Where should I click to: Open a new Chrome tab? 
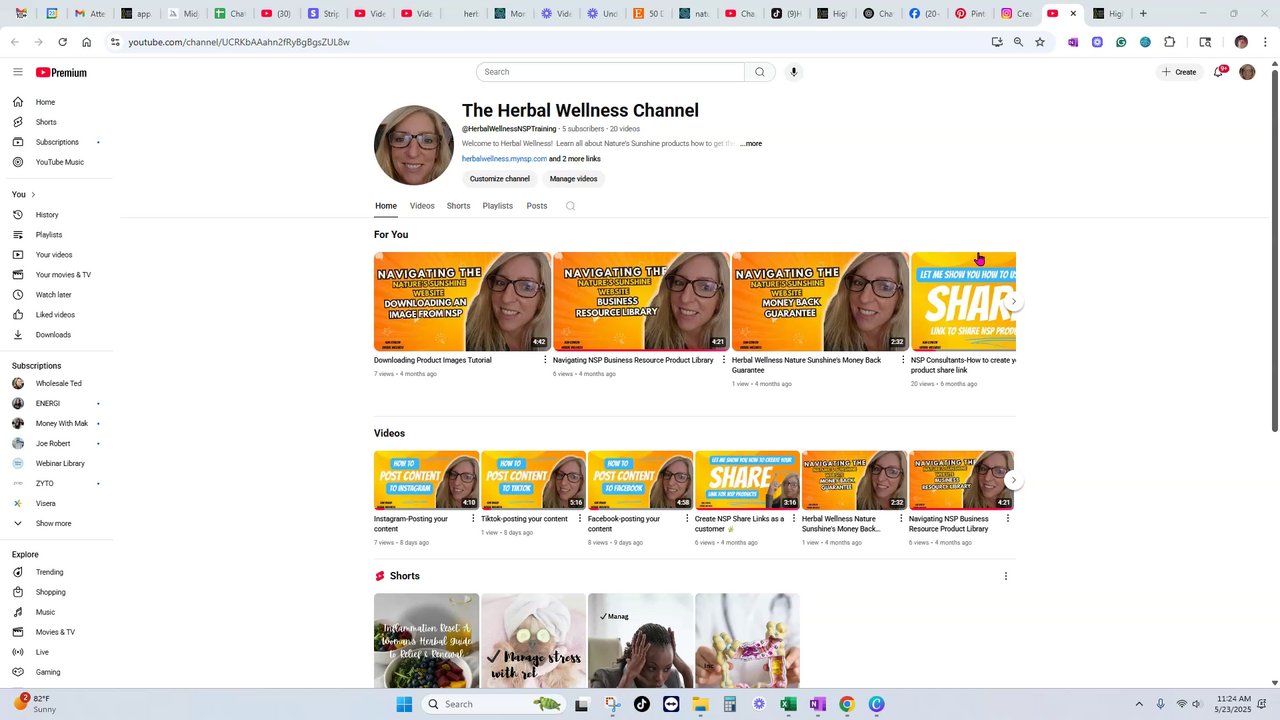point(1143,13)
